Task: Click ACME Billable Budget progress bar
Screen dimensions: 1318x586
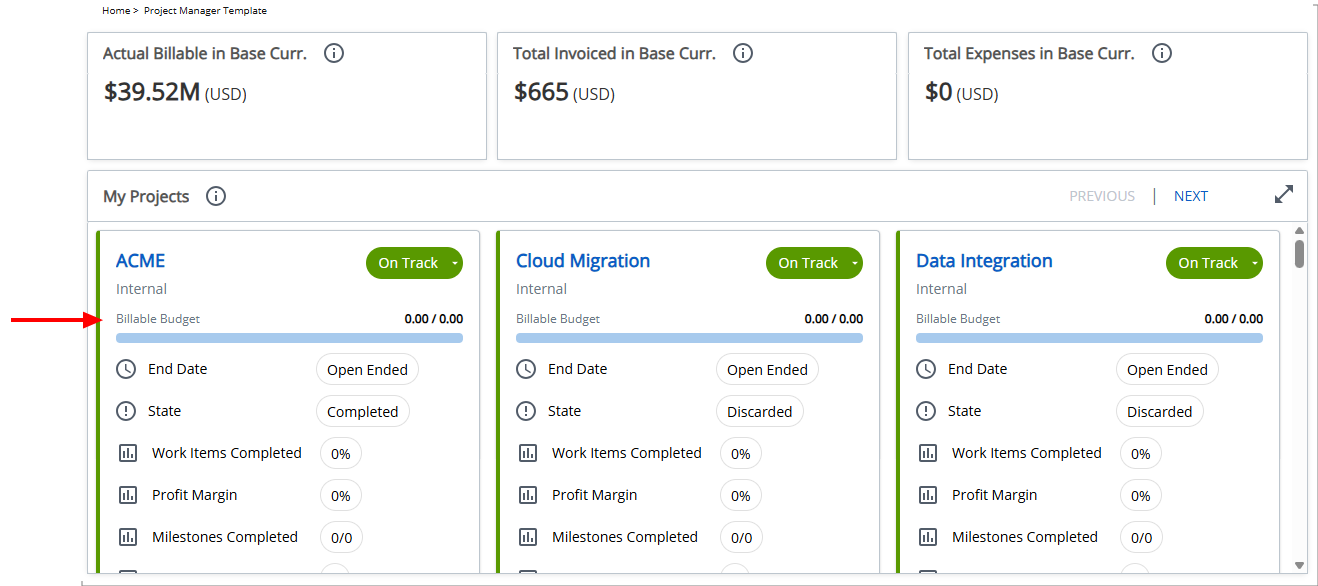Action: 289,338
